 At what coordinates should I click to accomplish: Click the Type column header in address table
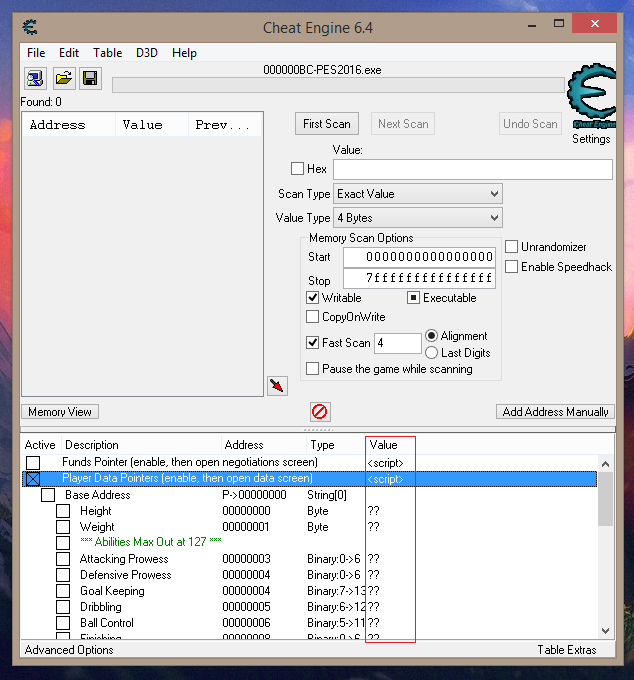(337, 445)
